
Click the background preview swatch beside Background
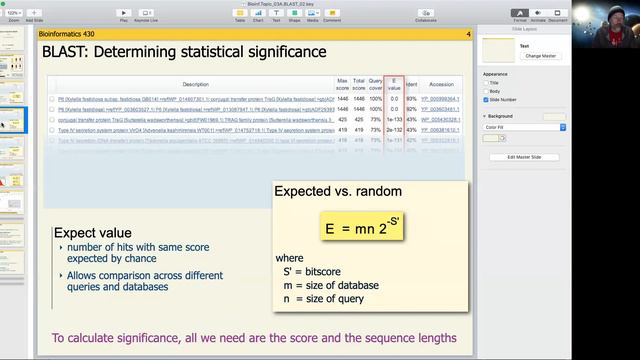554,117
